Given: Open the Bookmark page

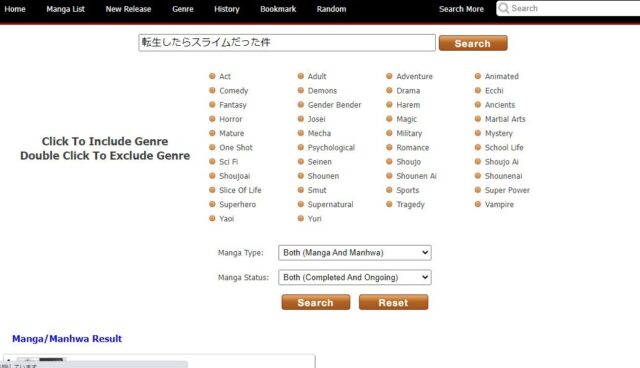Looking at the screenshot, I should click(x=278, y=9).
